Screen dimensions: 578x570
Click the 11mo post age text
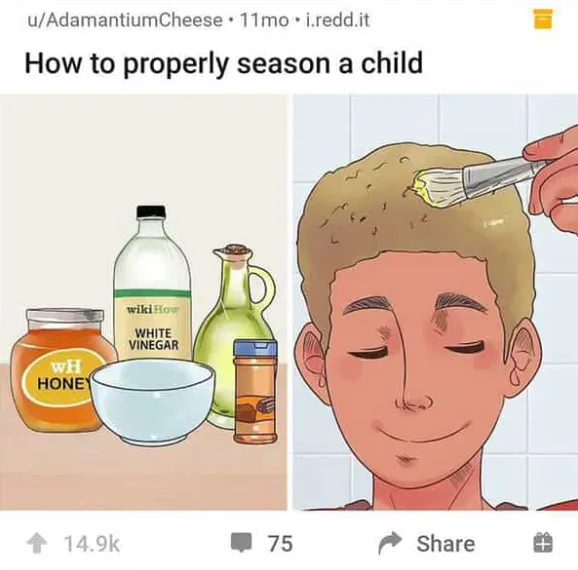tap(264, 20)
